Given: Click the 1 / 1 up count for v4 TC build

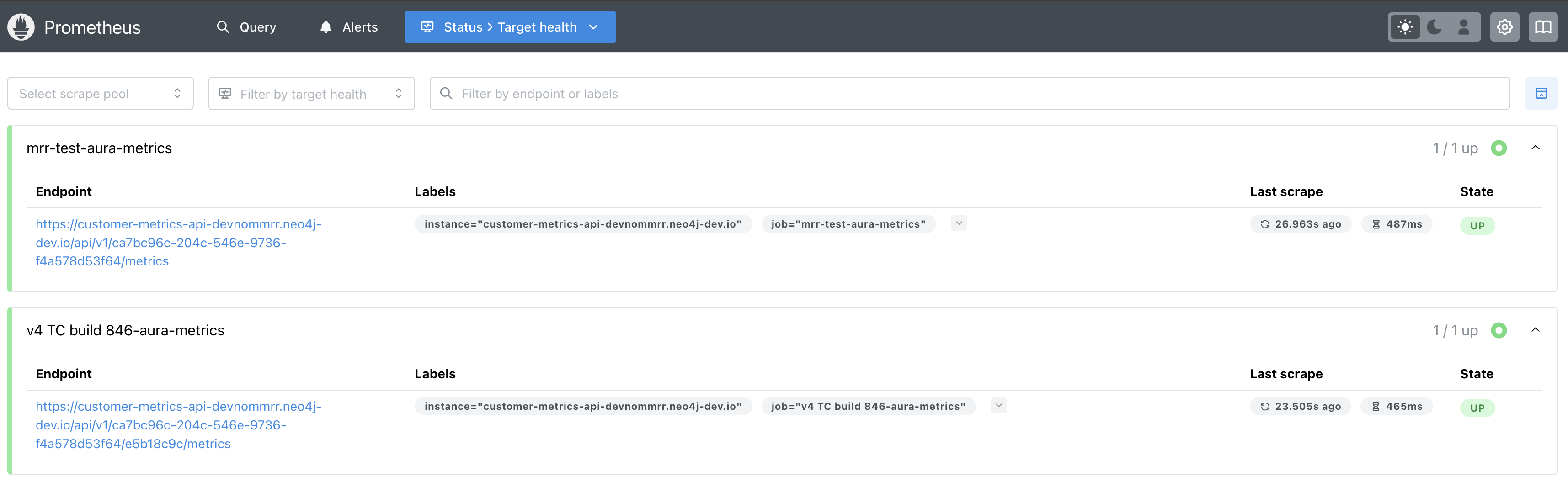Looking at the screenshot, I should click(1455, 331).
